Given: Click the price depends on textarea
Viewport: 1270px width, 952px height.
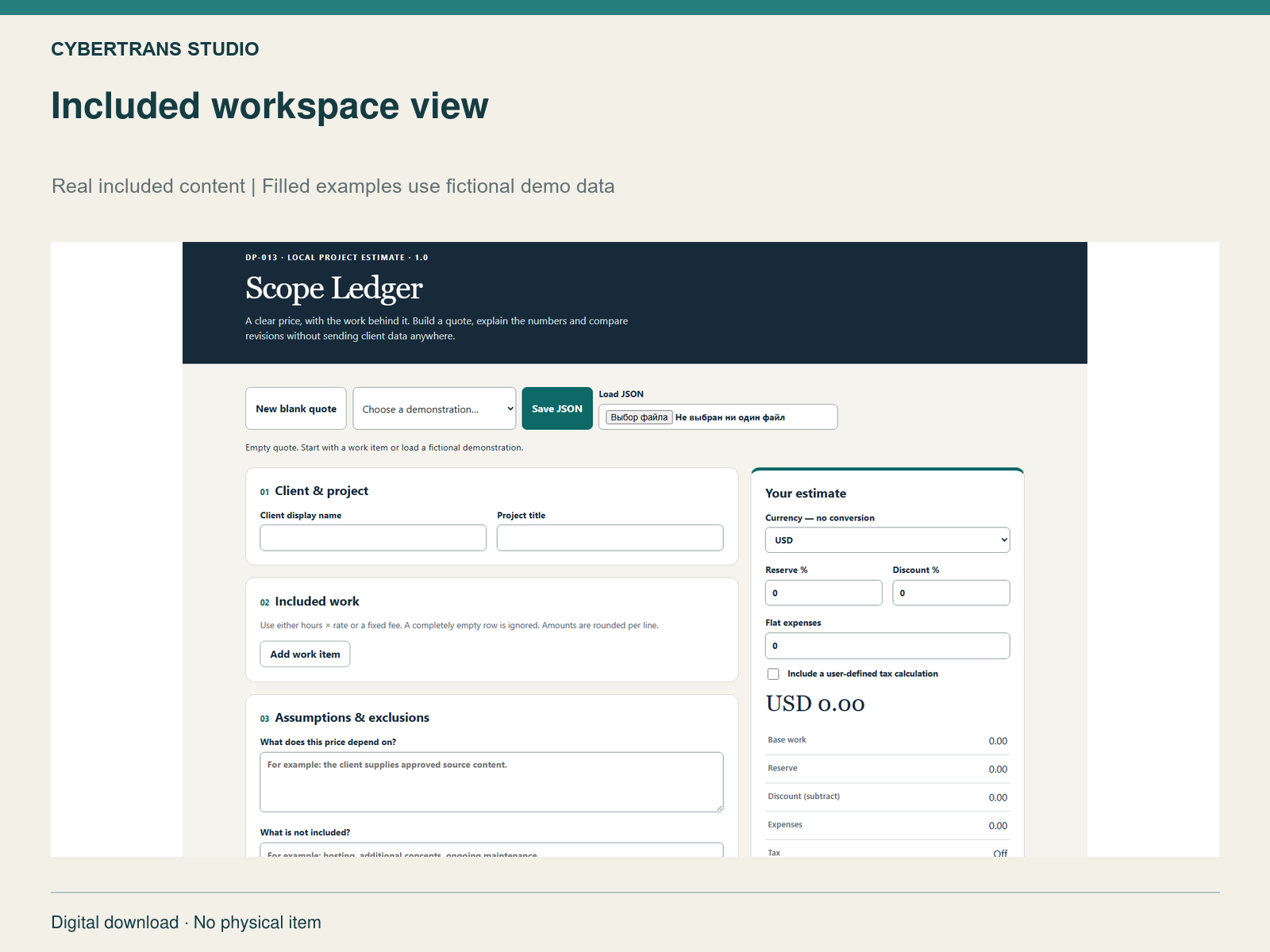Looking at the screenshot, I should [491, 782].
